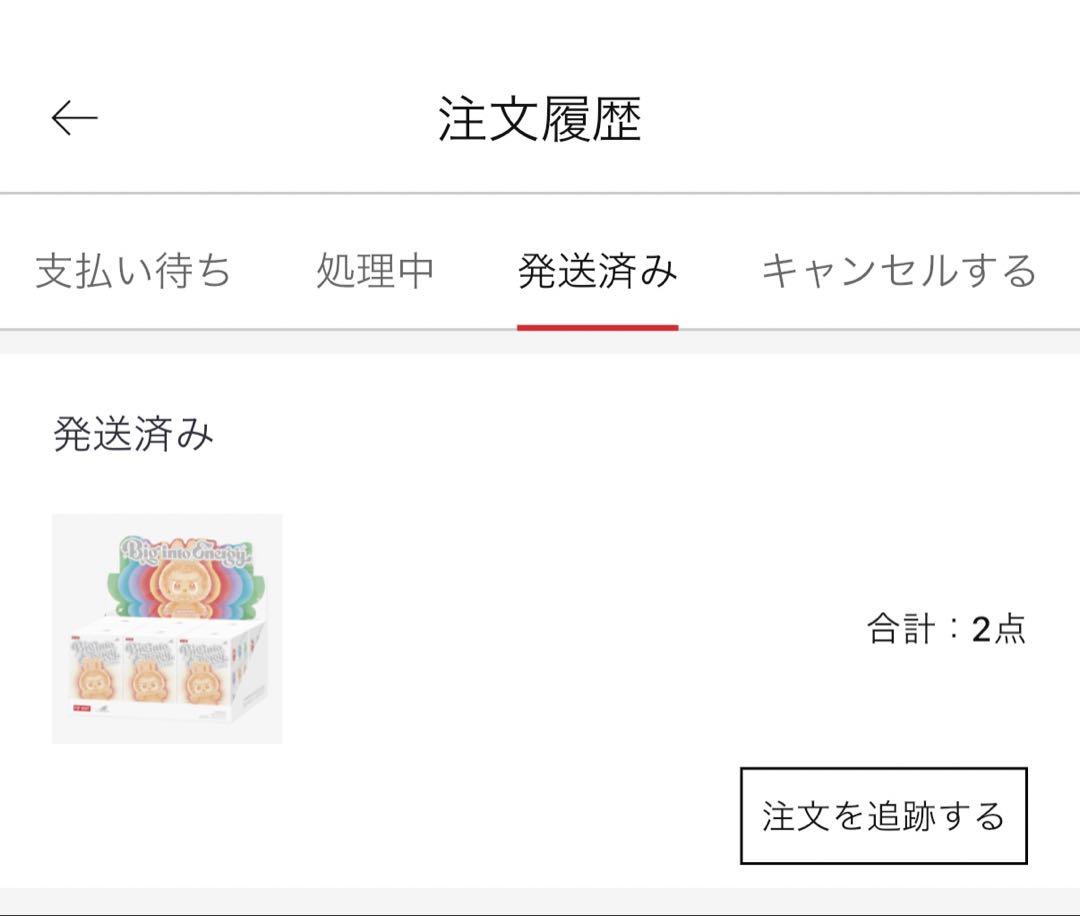1080x916 pixels.
Task: Click the red underline beneath the active tab
Action: click(597, 327)
